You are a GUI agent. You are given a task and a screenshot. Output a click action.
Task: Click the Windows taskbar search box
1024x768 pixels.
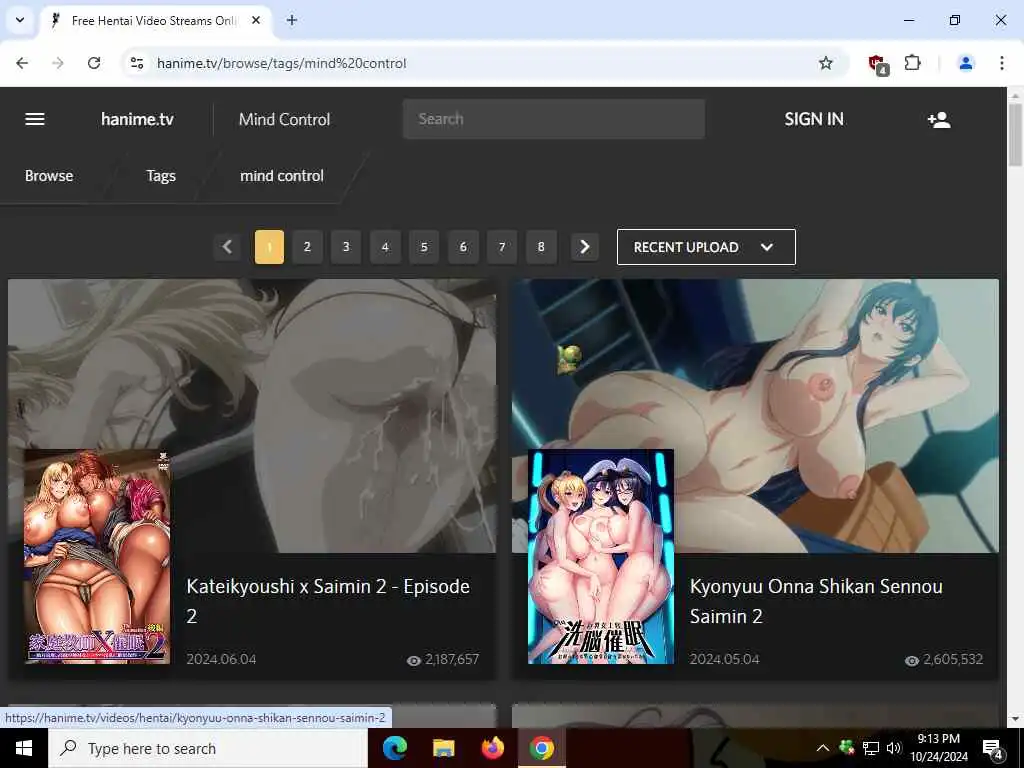pyautogui.click(x=208, y=748)
